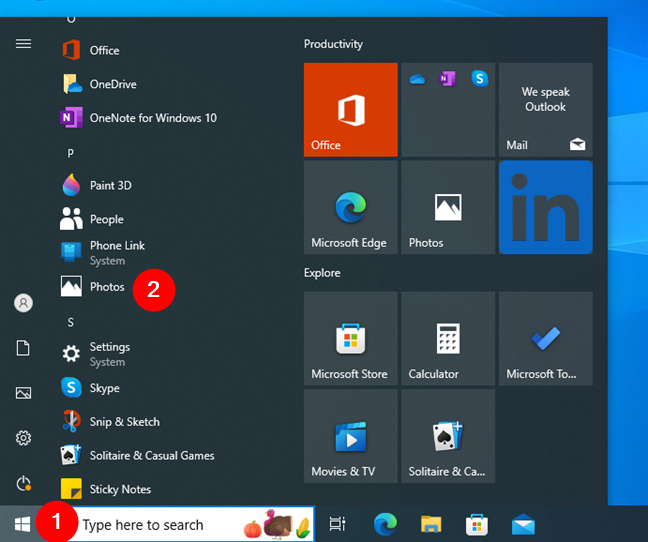Click the Productivity group title
Viewport: 648px width, 542px height.
pyautogui.click(x=333, y=44)
